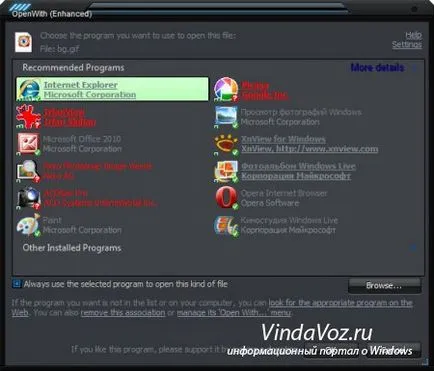The width and height of the screenshot is (434, 371).
Task: Select the red 'ACDSee Pro' program name
Action: click(66, 193)
